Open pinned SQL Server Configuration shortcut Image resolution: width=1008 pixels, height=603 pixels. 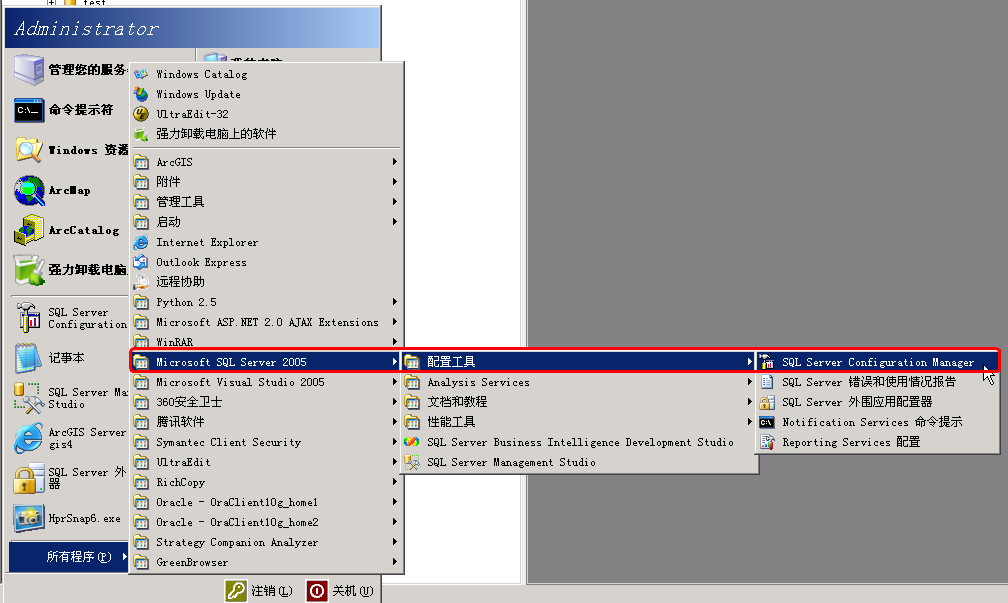(70, 318)
